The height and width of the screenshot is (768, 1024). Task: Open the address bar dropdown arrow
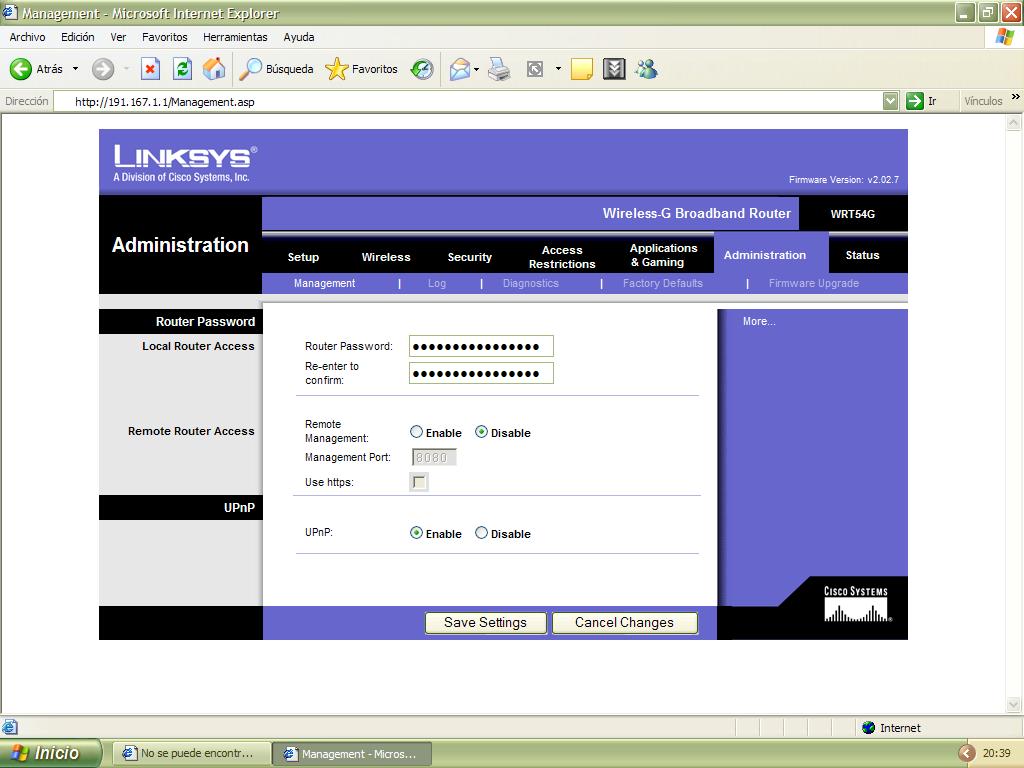(890, 101)
